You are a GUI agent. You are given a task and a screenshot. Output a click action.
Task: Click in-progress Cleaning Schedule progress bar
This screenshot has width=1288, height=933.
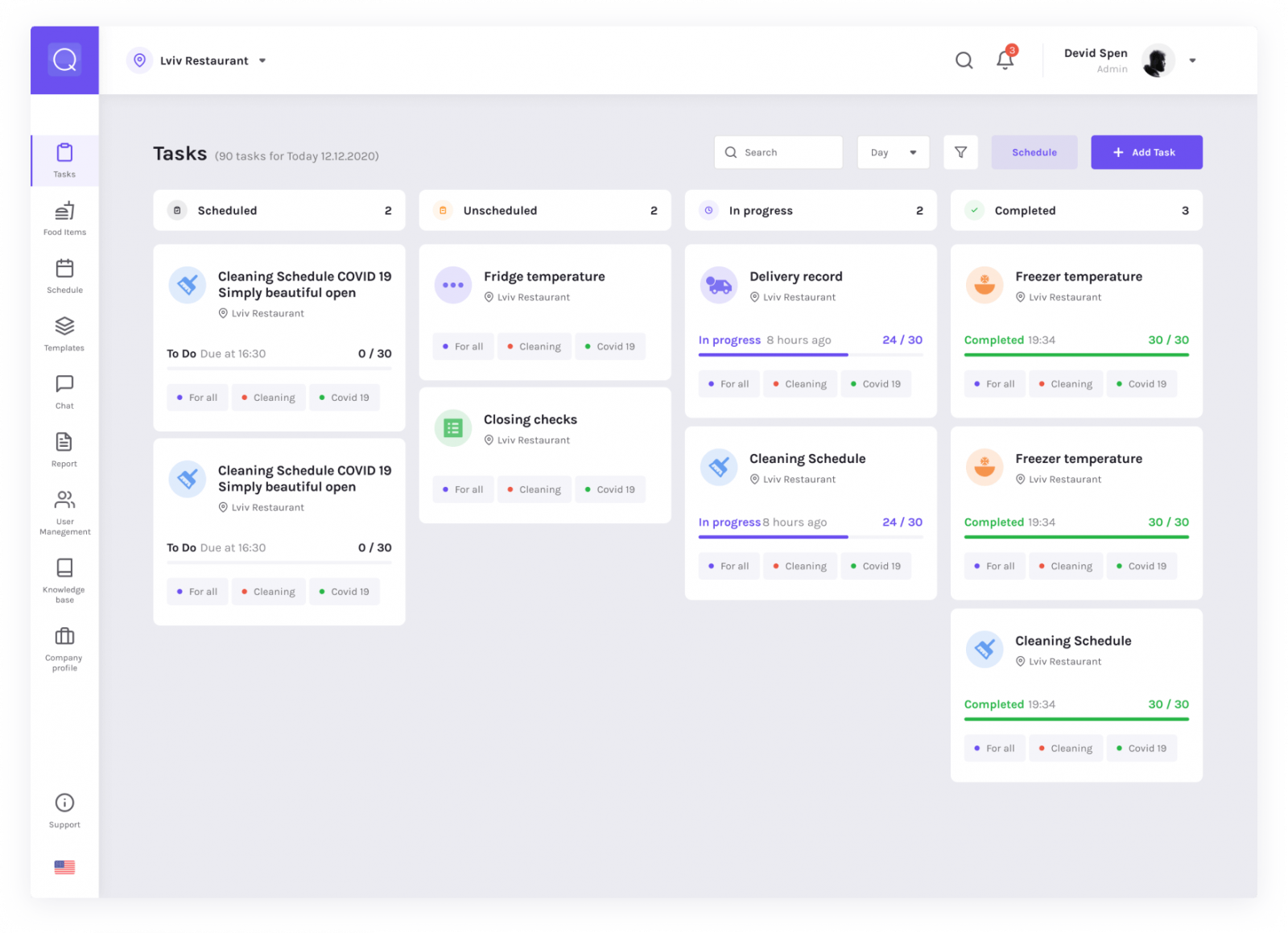tap(811, 536)
